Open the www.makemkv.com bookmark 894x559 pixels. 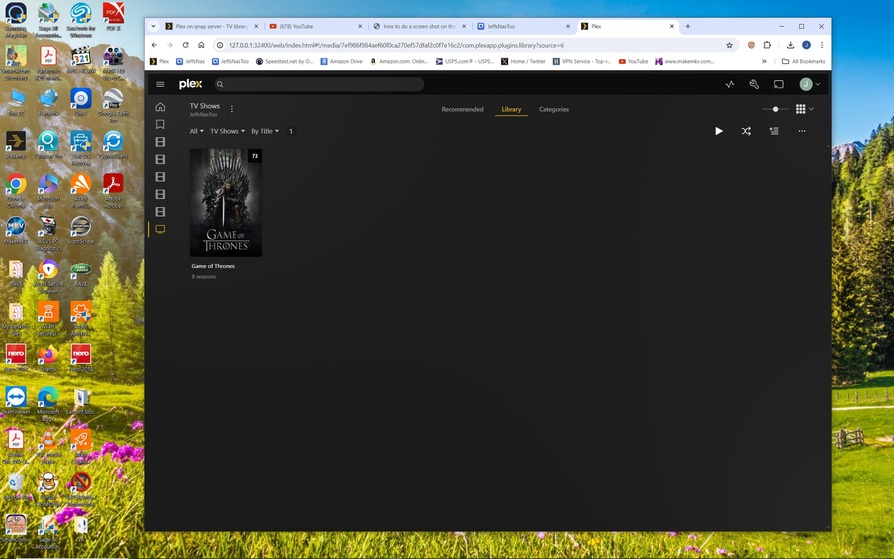click(x=685, y=61)
